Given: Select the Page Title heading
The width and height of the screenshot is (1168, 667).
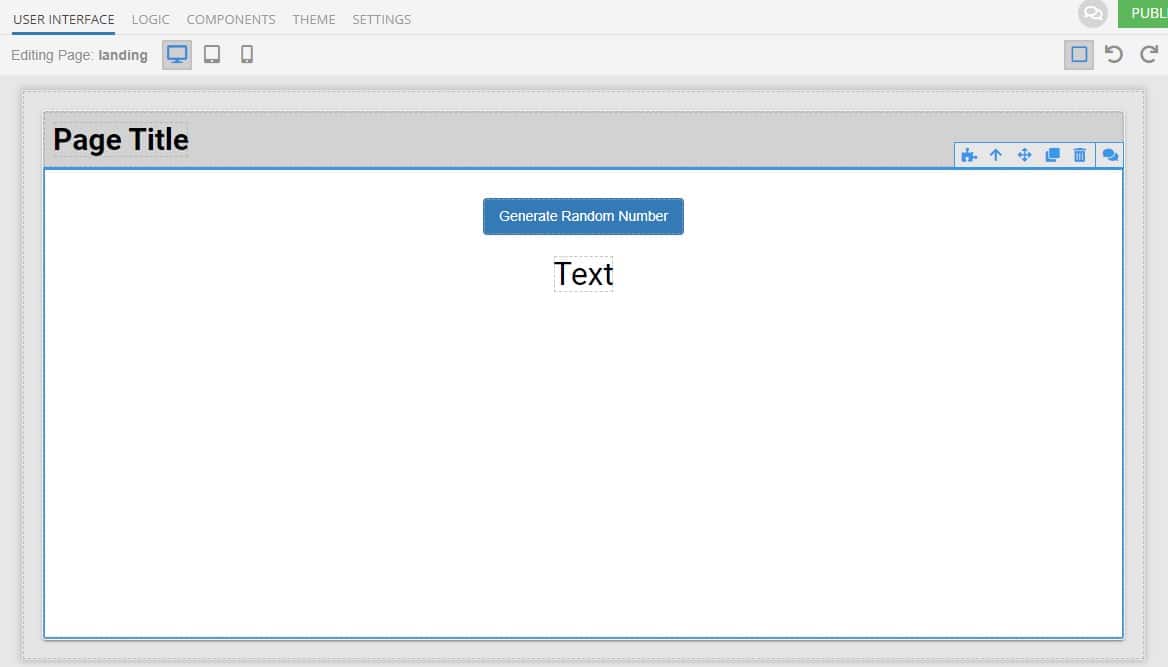Looking at the screenshot, I should click(x=121, y=139).
